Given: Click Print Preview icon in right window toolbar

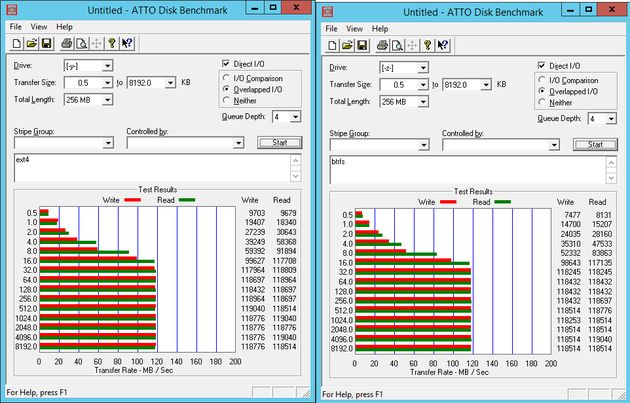Looking at the screenshot, I should (x=397, y=45).
